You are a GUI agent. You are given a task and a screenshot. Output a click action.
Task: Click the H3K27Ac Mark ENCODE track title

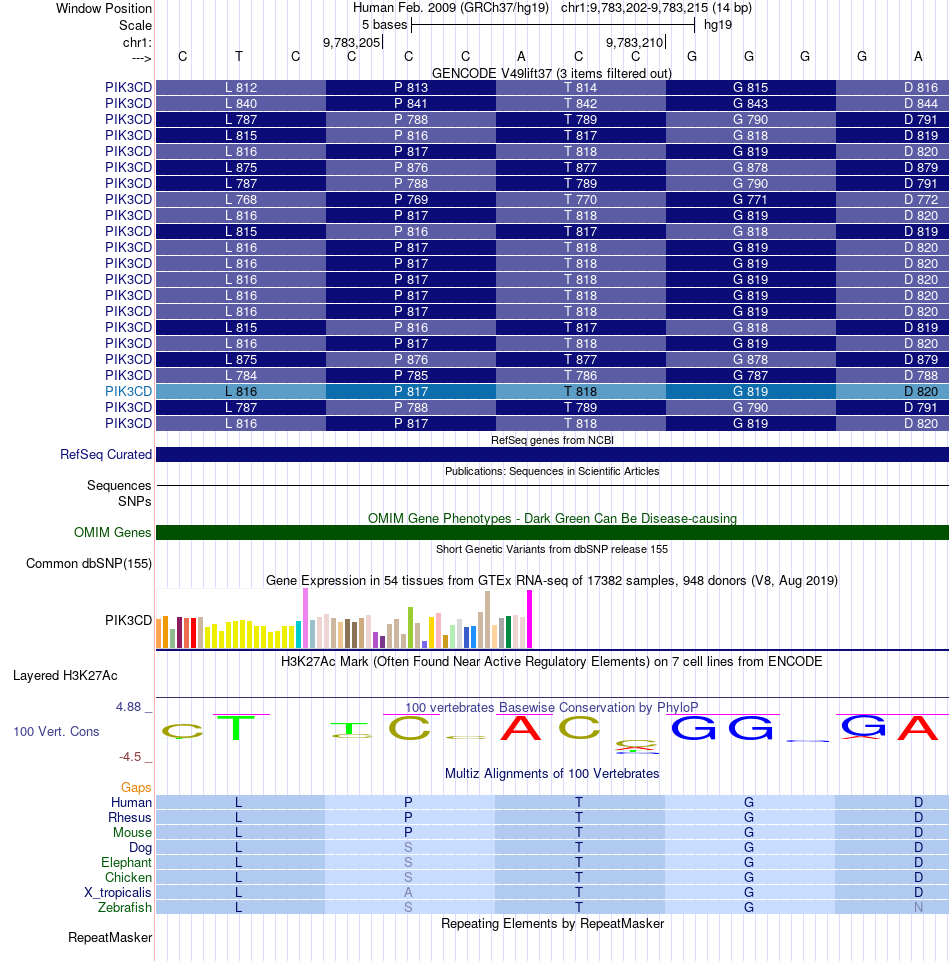(552, 661)
